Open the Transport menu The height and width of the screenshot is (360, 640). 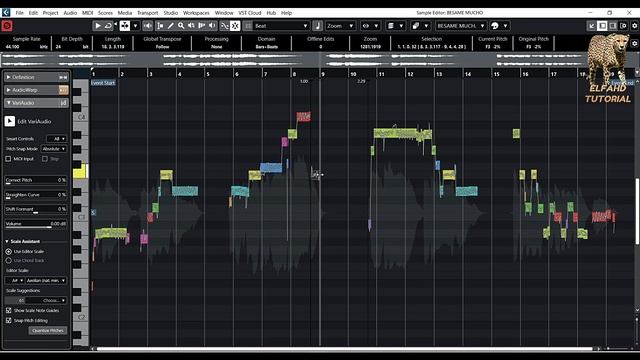[147, 13]
